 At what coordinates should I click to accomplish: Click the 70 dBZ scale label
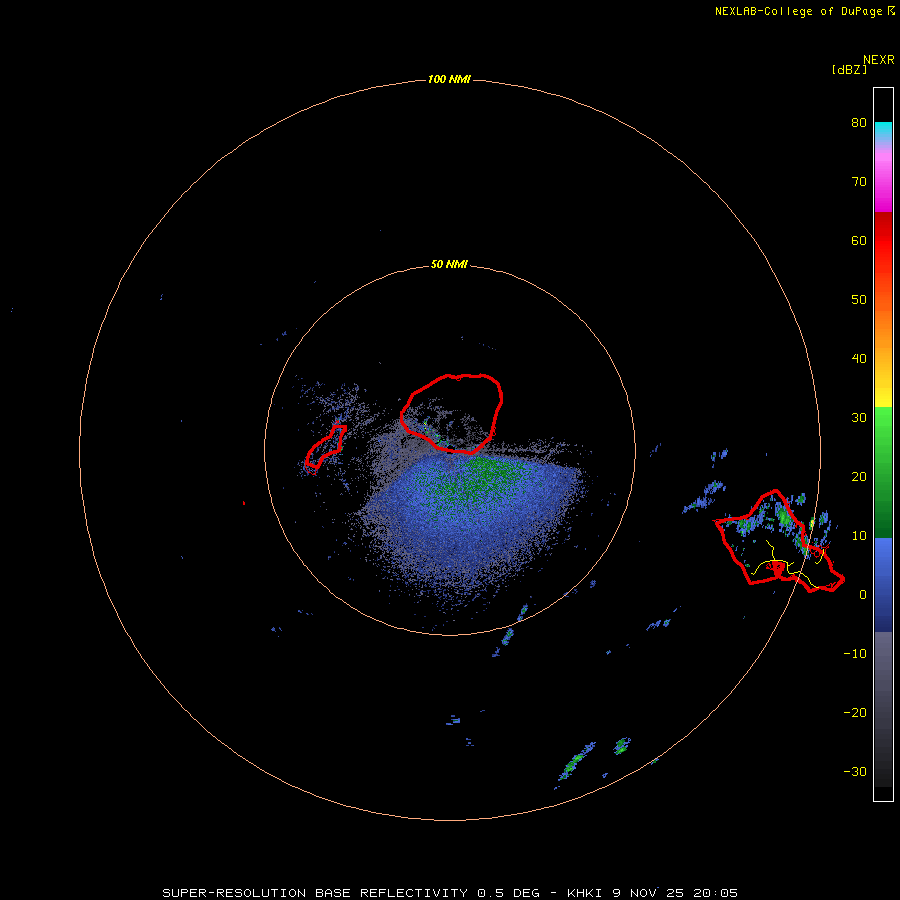(859, 182)
